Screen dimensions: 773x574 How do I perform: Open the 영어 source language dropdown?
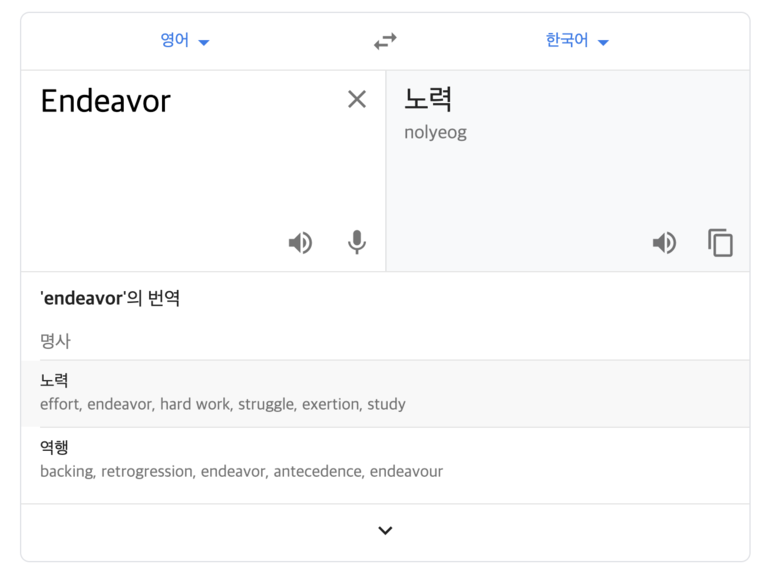click(185, 40)
